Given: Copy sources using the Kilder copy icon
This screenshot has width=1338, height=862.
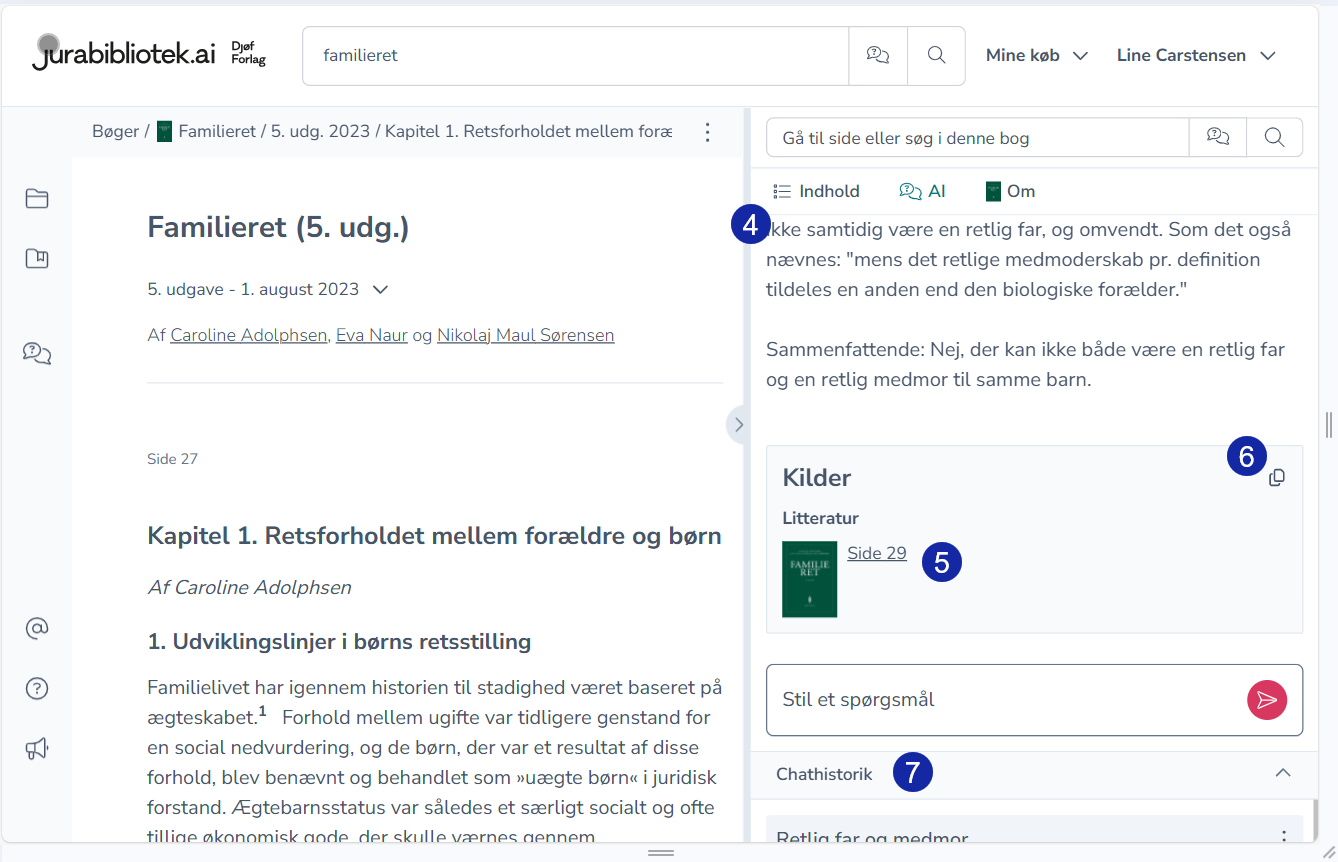Looking at the screenshot, I should click(x=1276, y=478).
